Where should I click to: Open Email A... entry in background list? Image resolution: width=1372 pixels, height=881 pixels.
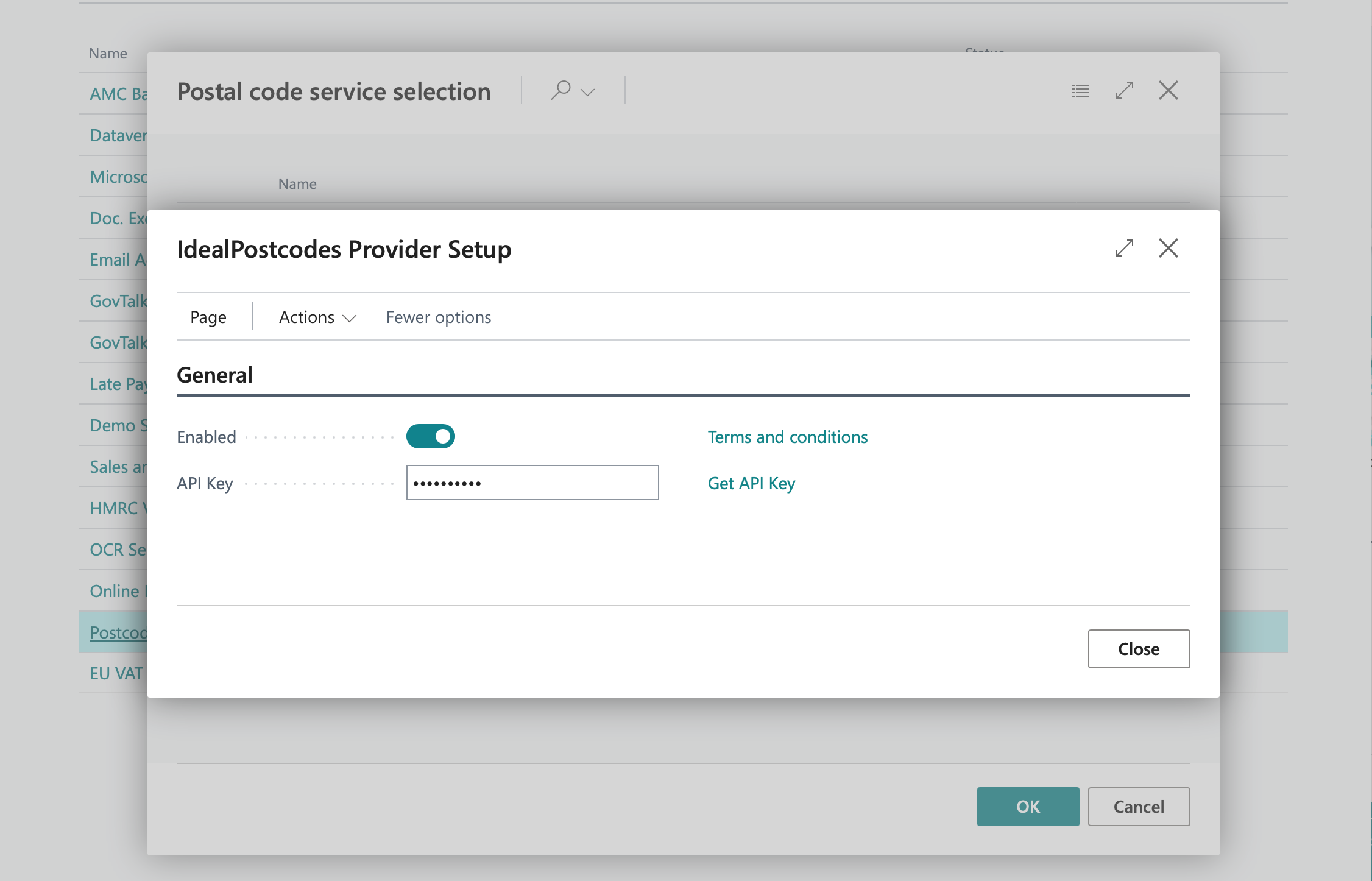click(x=118, y=260)
